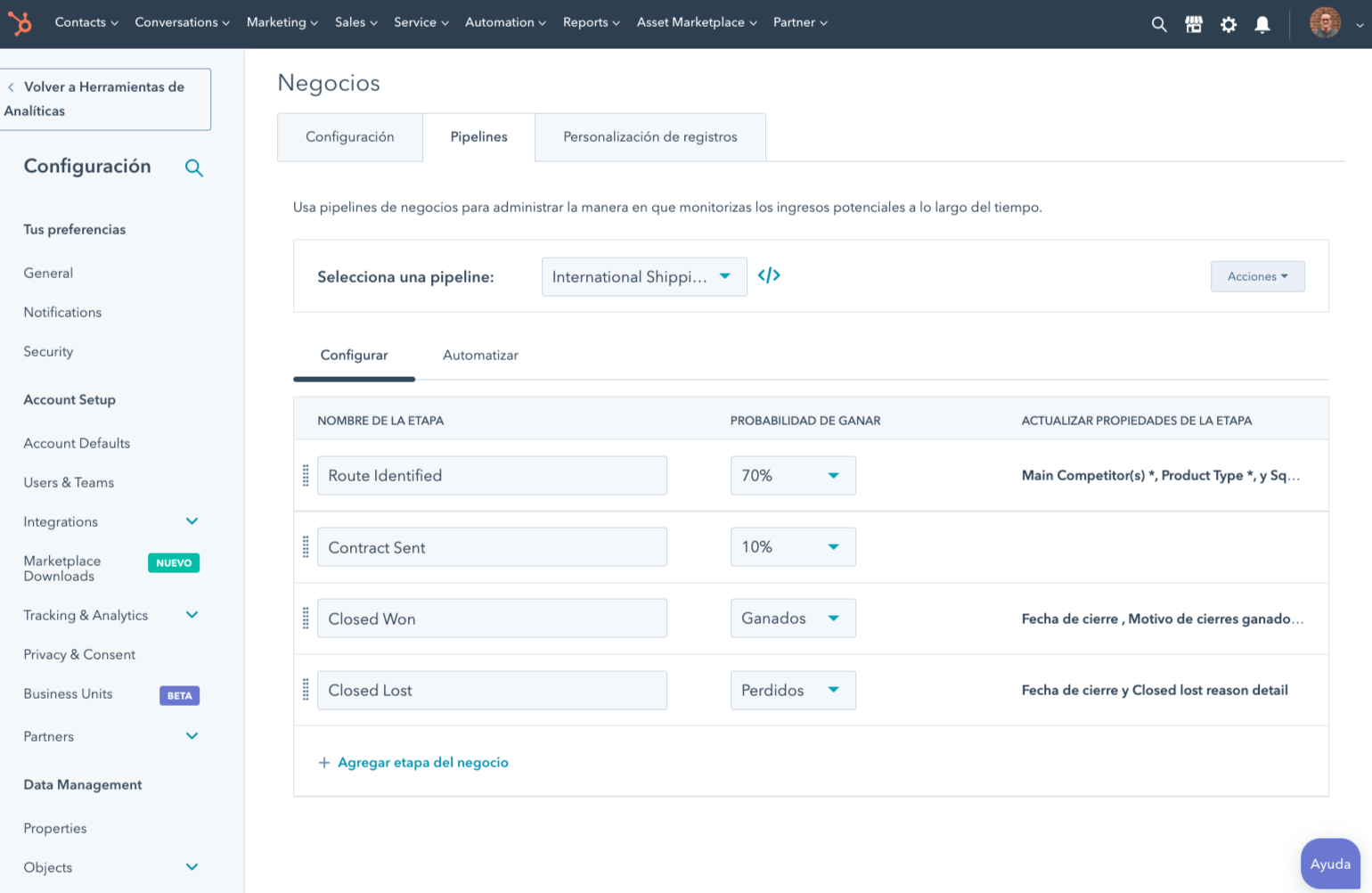Grab the Route Identified drag handle
The height and width of the screenshot is (893, 1372).
coord(306,475)
